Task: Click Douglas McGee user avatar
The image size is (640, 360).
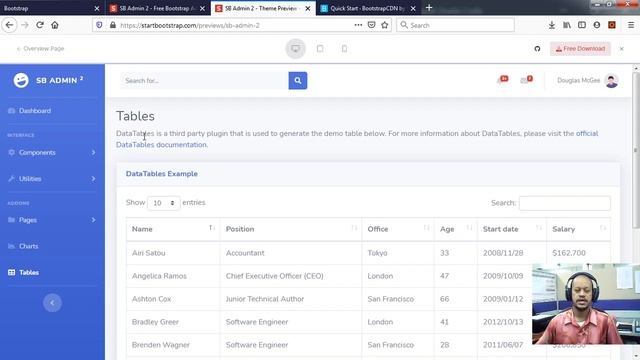Action: (611, 80)
